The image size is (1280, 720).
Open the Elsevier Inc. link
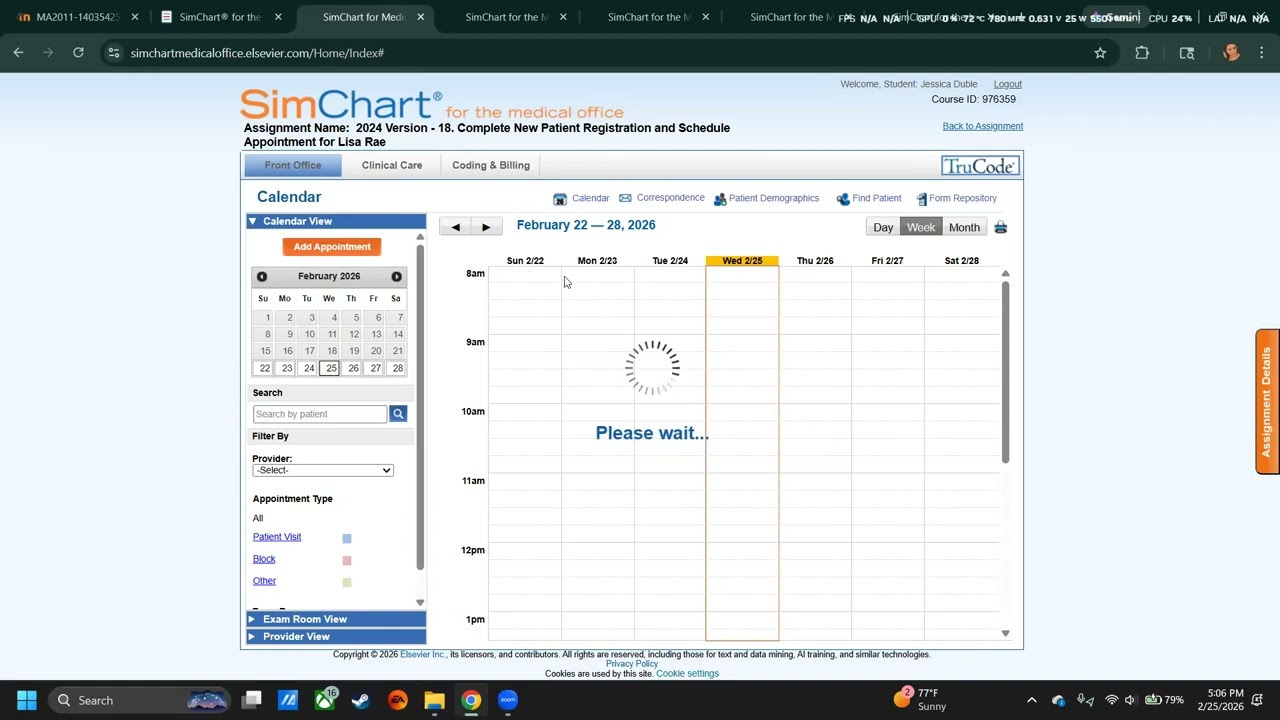click(422, 655)
